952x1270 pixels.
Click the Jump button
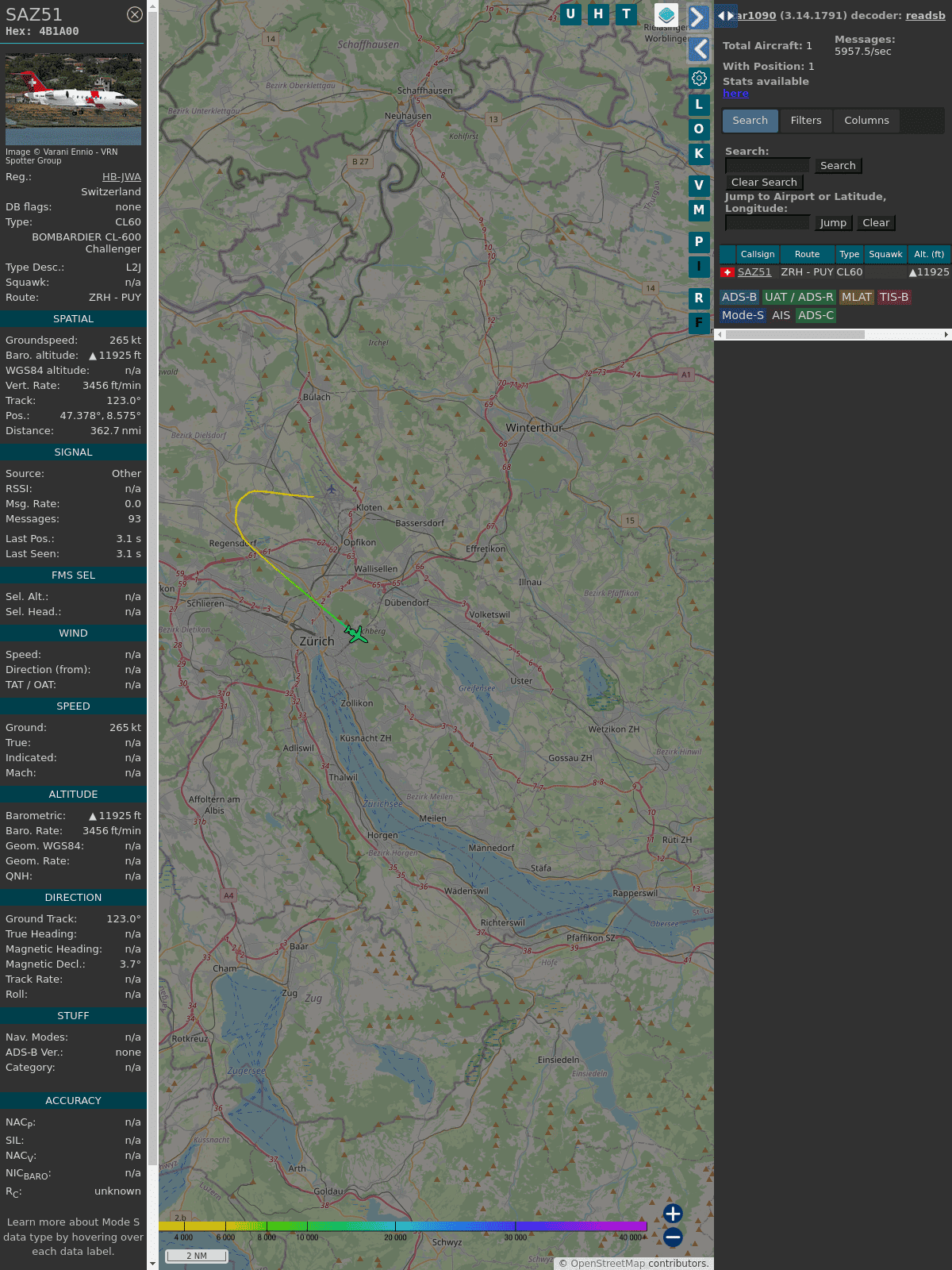pyautogui.click(x=833, y=223)
